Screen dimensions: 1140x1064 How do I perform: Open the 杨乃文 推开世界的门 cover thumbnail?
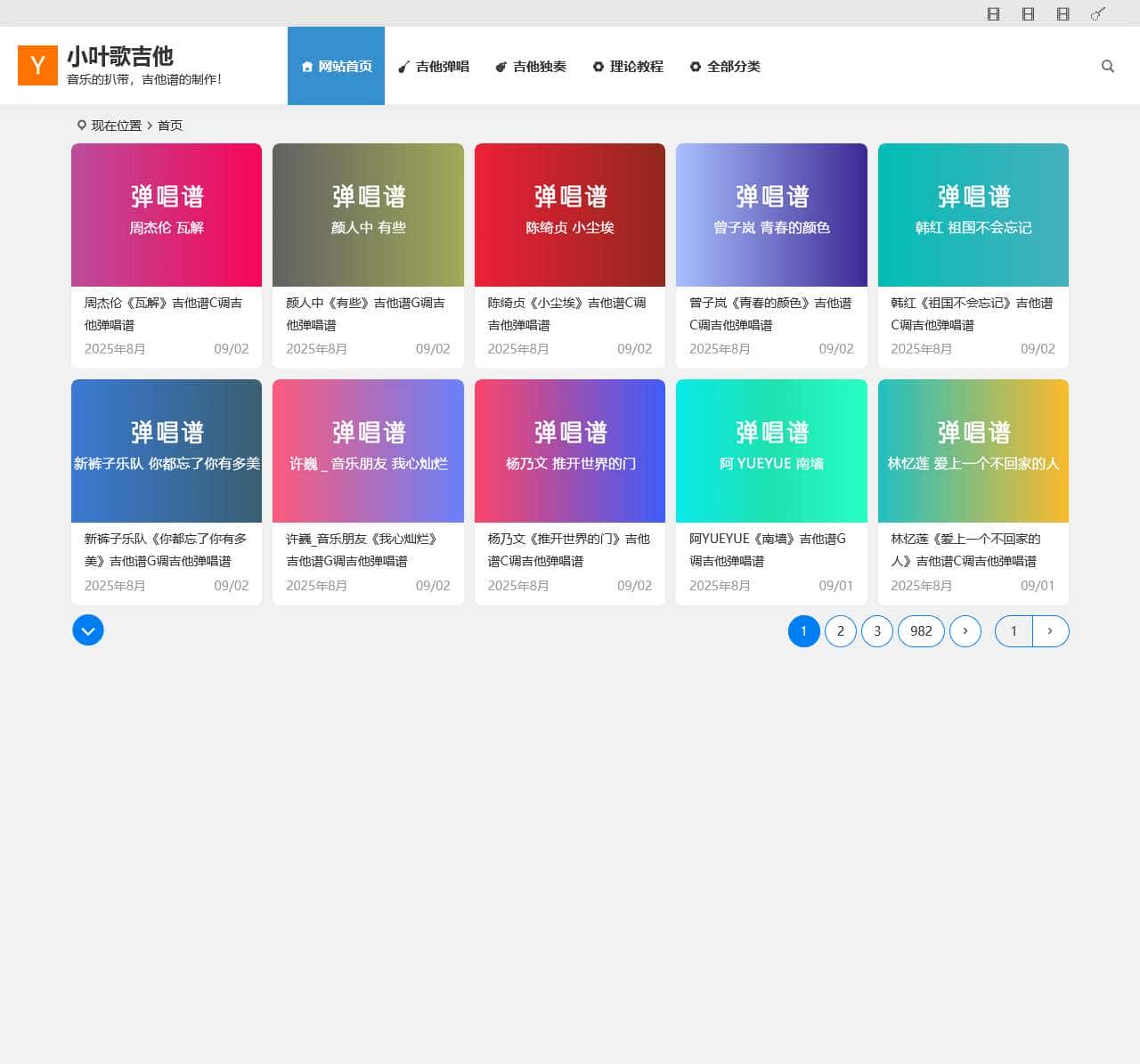570,451
